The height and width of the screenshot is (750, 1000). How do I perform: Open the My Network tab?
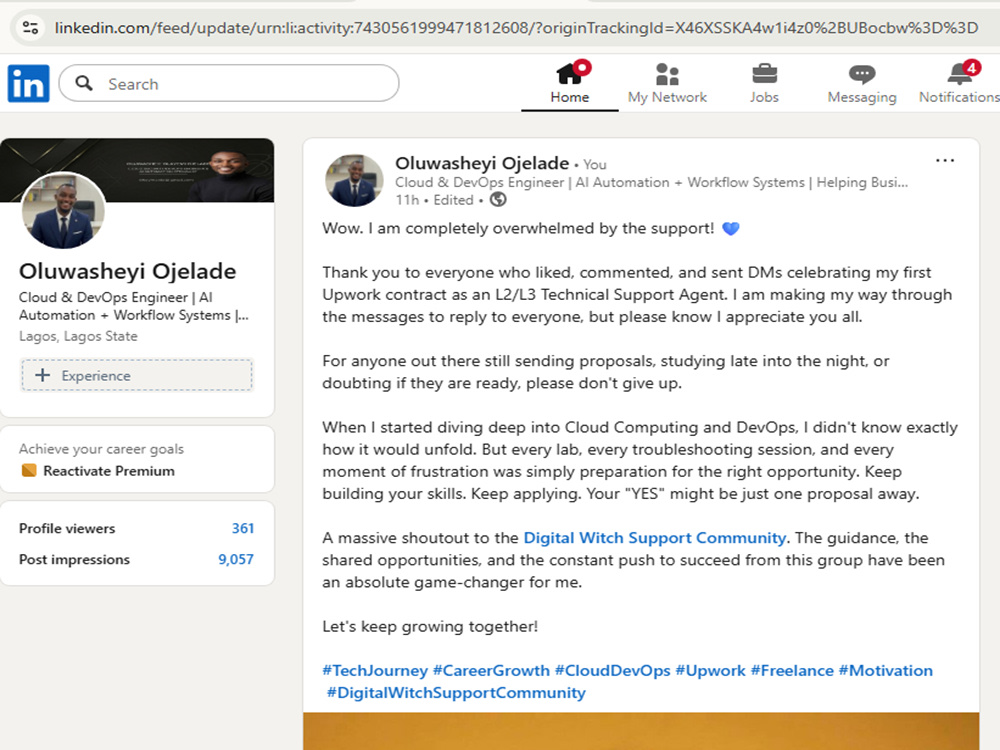[667, 83]
